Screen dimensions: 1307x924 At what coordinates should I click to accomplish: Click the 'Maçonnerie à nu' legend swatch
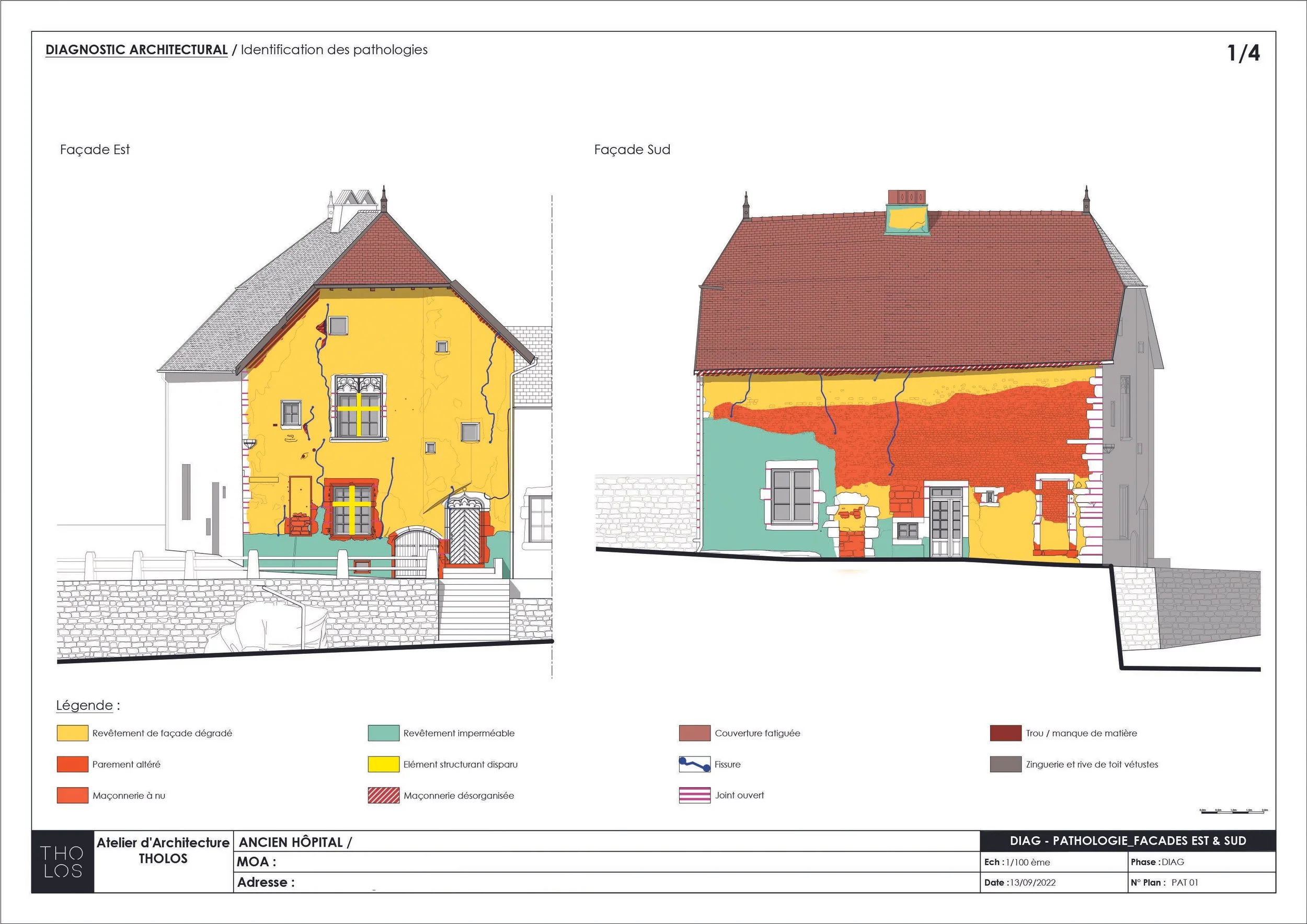72,795
